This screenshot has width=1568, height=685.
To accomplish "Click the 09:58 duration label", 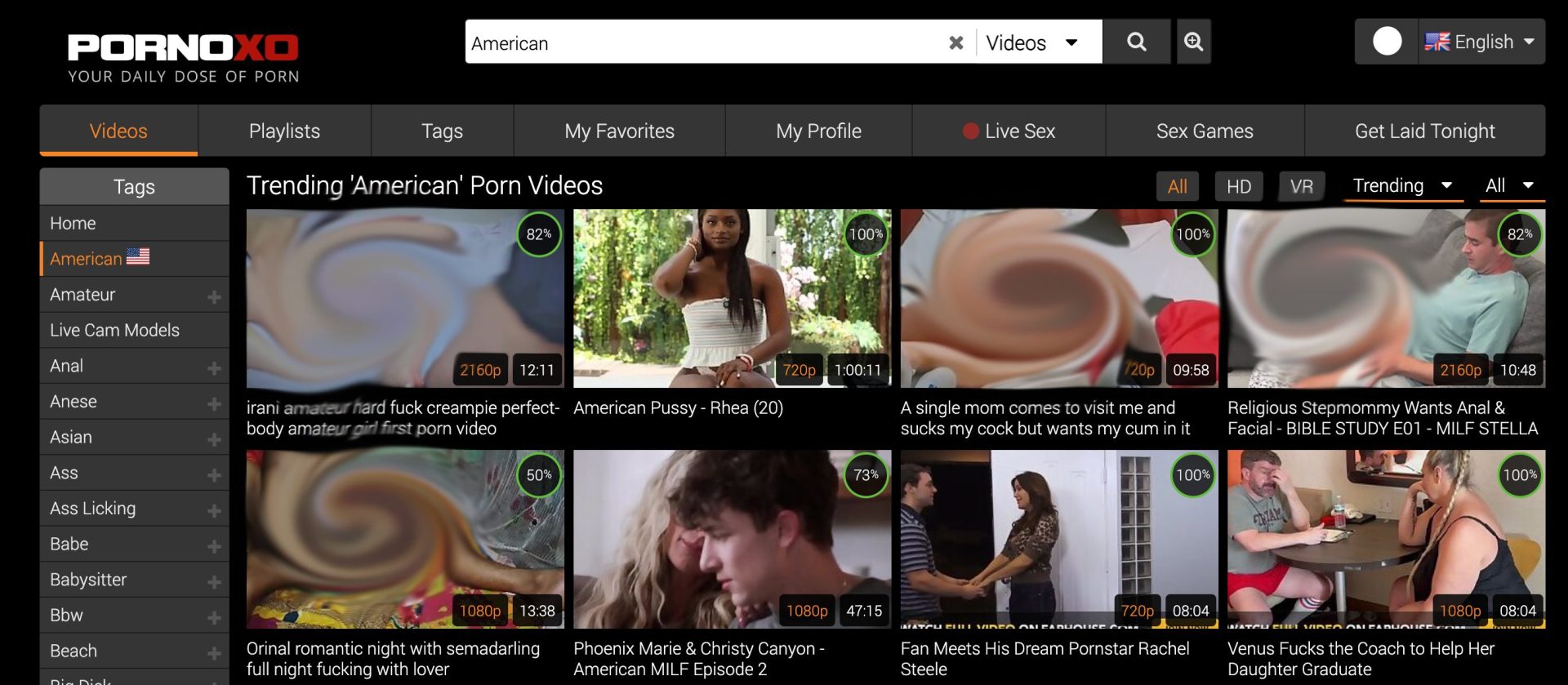I will click(x=1191, y=370).
